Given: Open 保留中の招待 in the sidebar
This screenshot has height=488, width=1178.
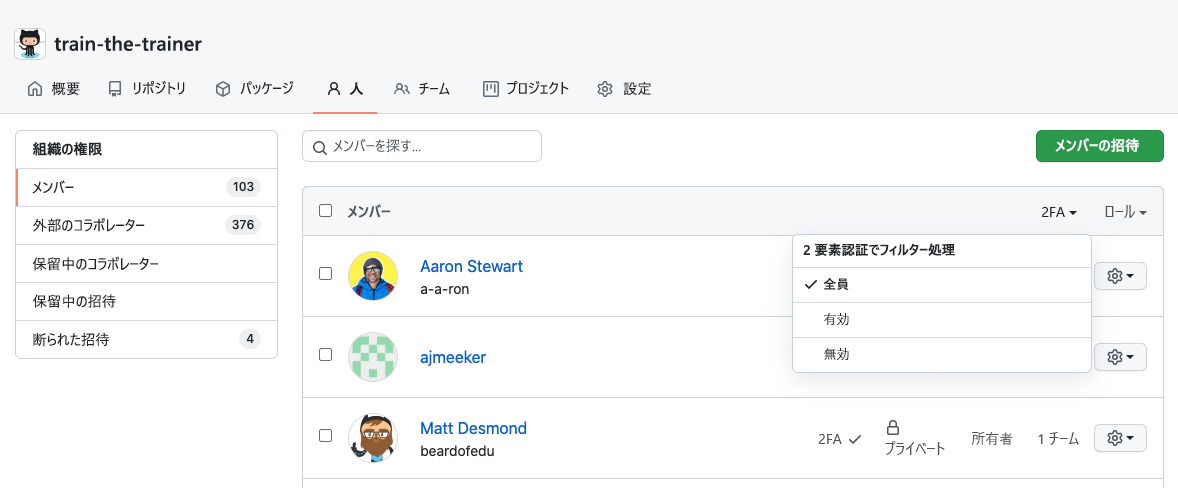Looking at the screenshot, I should click(146, 302).
